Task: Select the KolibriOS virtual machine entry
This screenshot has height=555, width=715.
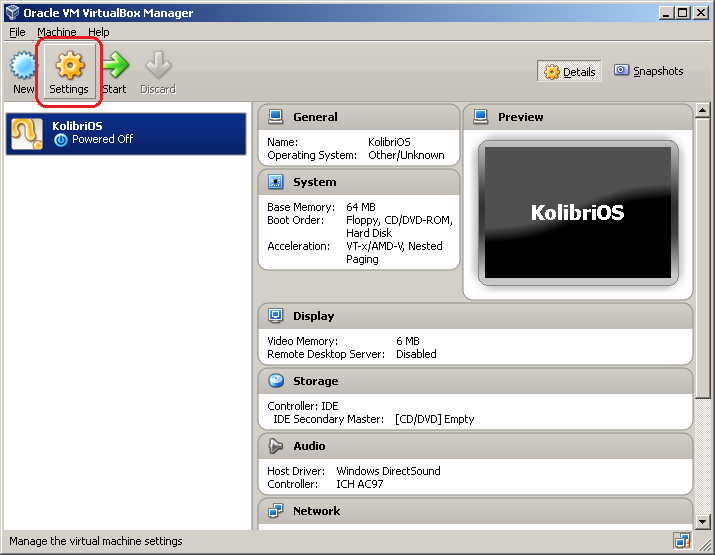Action: click(126, 133)
